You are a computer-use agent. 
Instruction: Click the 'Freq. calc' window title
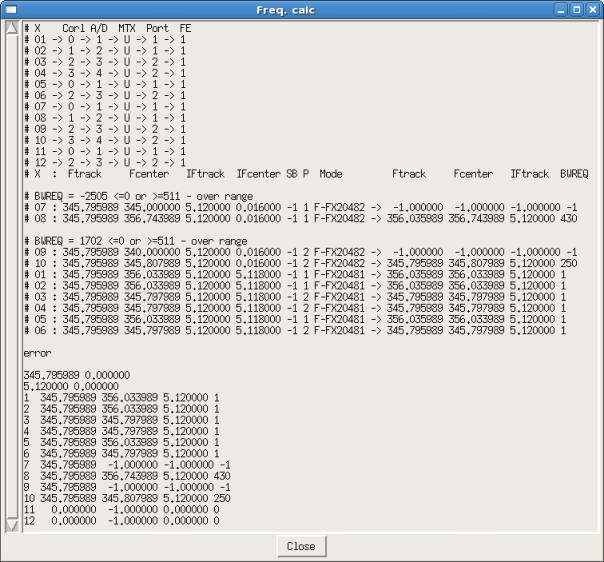pos(285,10)
